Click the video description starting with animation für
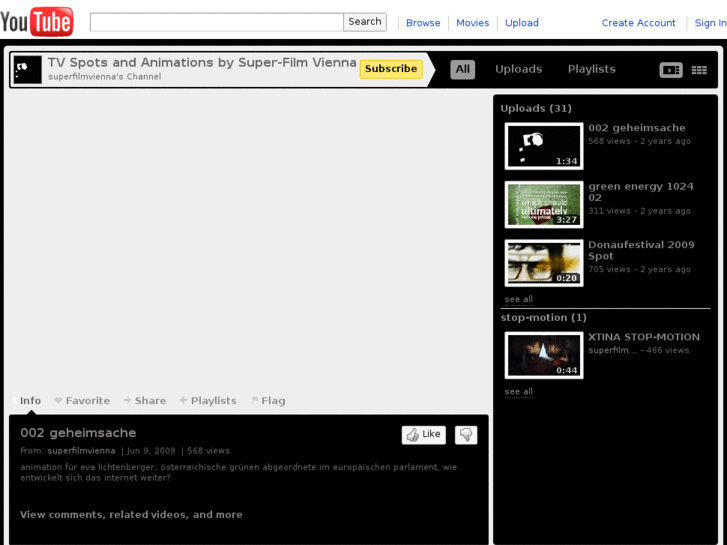727x545 pixels. pos(239,472)
